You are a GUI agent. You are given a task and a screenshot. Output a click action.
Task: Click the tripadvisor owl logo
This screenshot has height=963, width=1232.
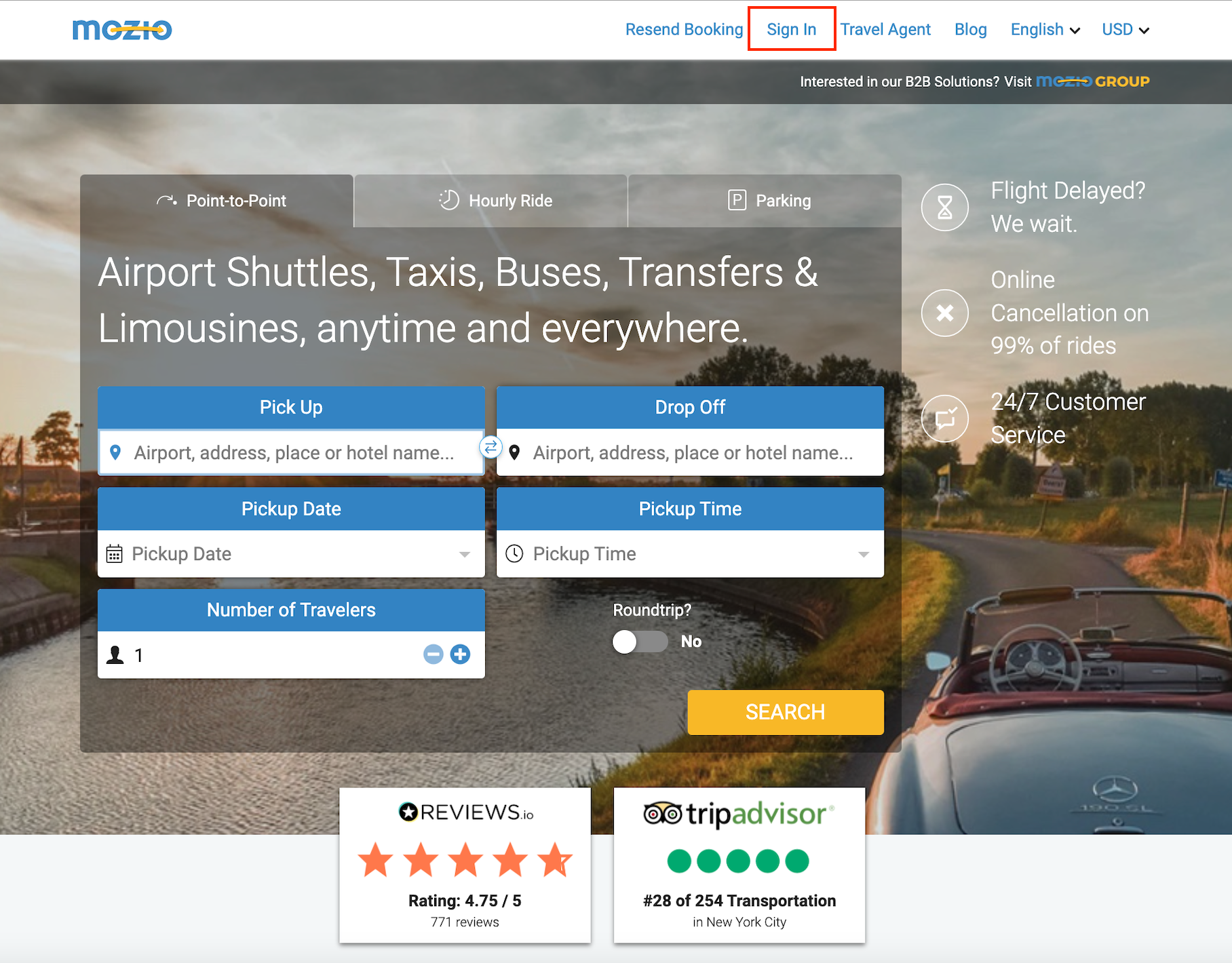[x=739, y=813]
